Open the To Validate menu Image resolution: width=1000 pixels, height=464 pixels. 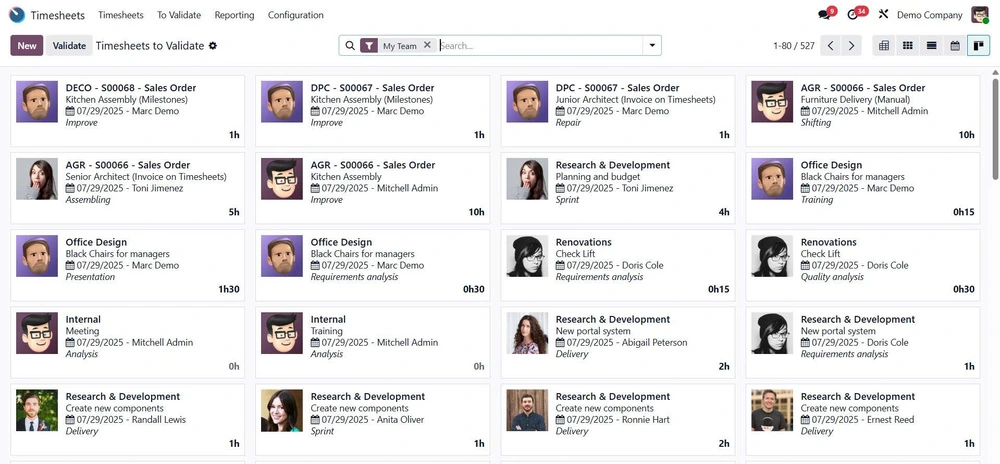pyautogui.click(x=179, y=15)
